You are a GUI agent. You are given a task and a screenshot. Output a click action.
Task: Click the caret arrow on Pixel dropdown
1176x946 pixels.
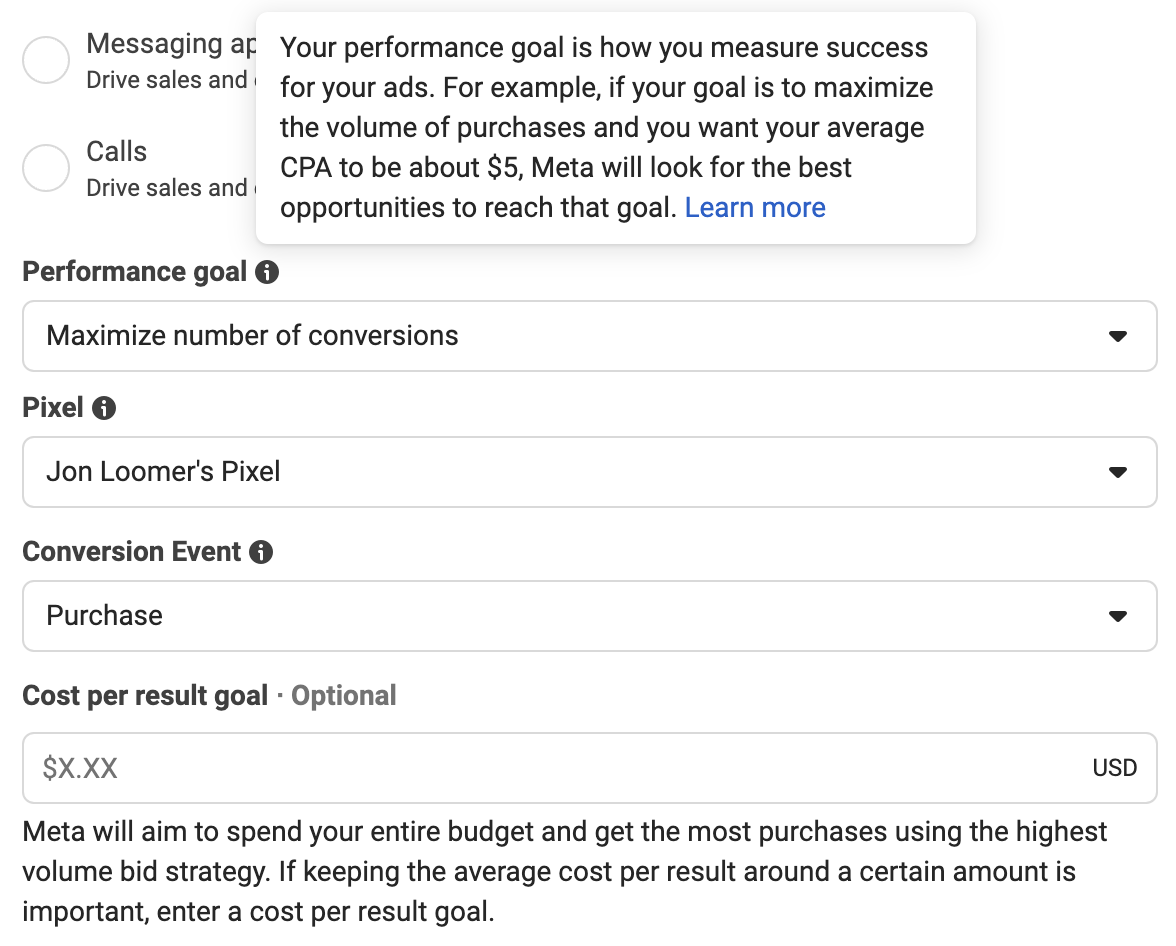tap(1118, 473)
